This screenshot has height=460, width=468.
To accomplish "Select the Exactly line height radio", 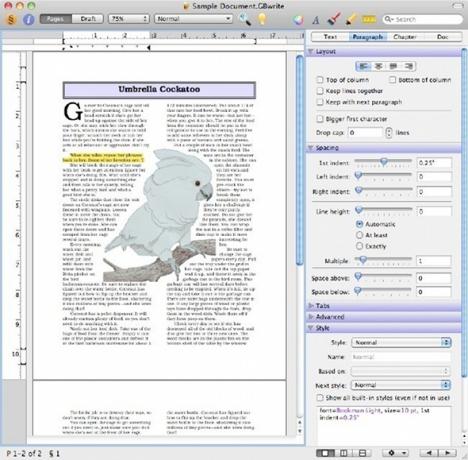I will point(359,246).
